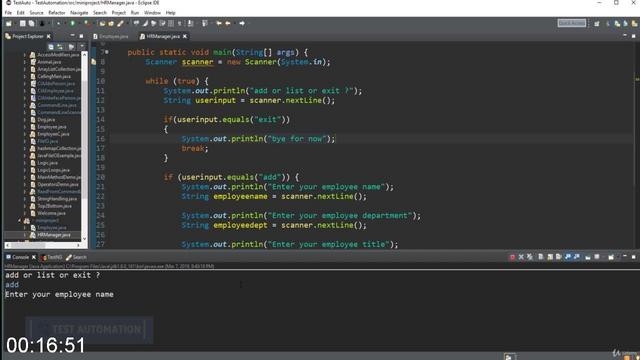Click the Last Edit Location yellow arrow
Screen dimensions: 640x360
[x=219, y=24]
